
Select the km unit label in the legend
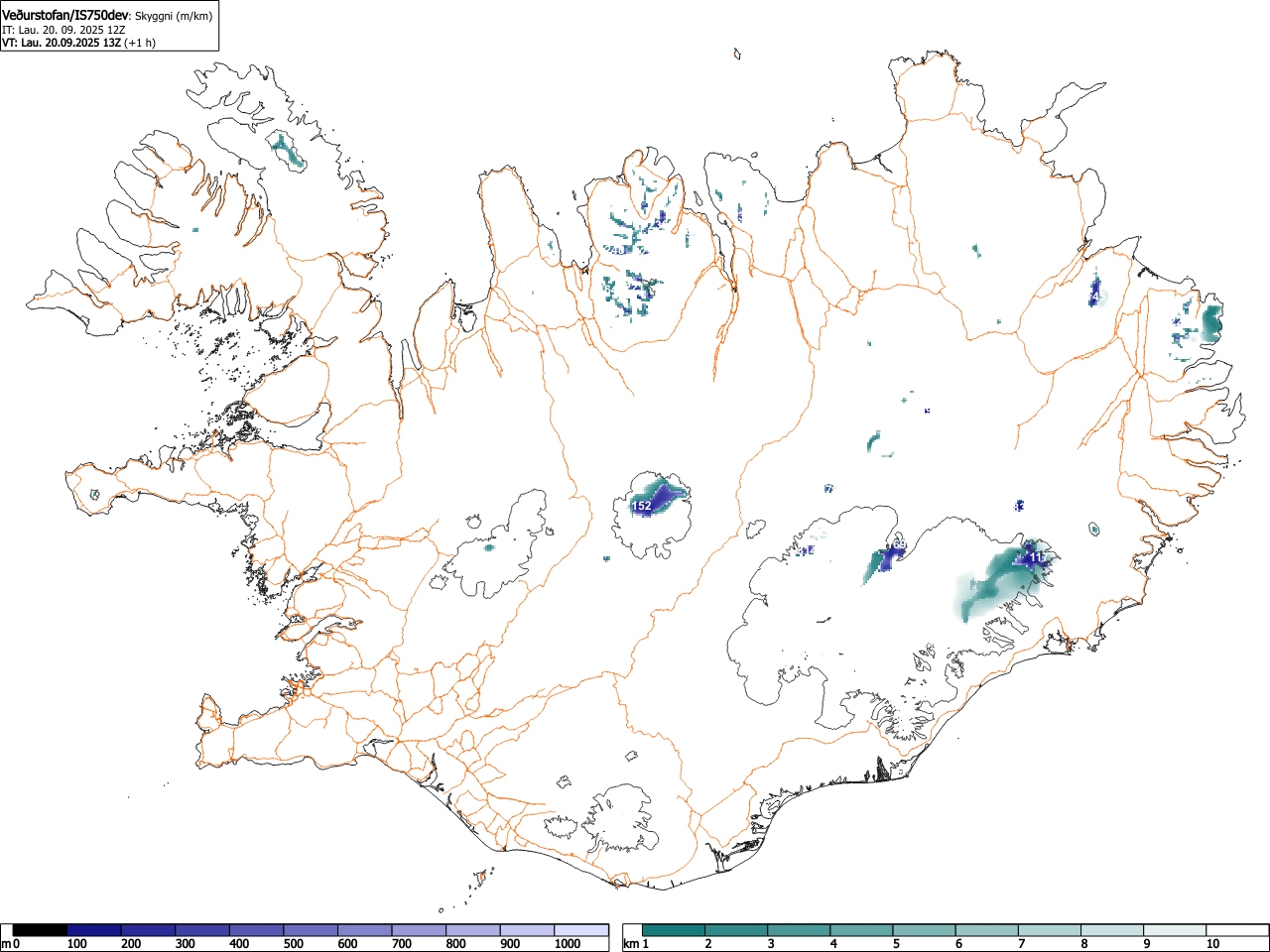click(630, 944)
